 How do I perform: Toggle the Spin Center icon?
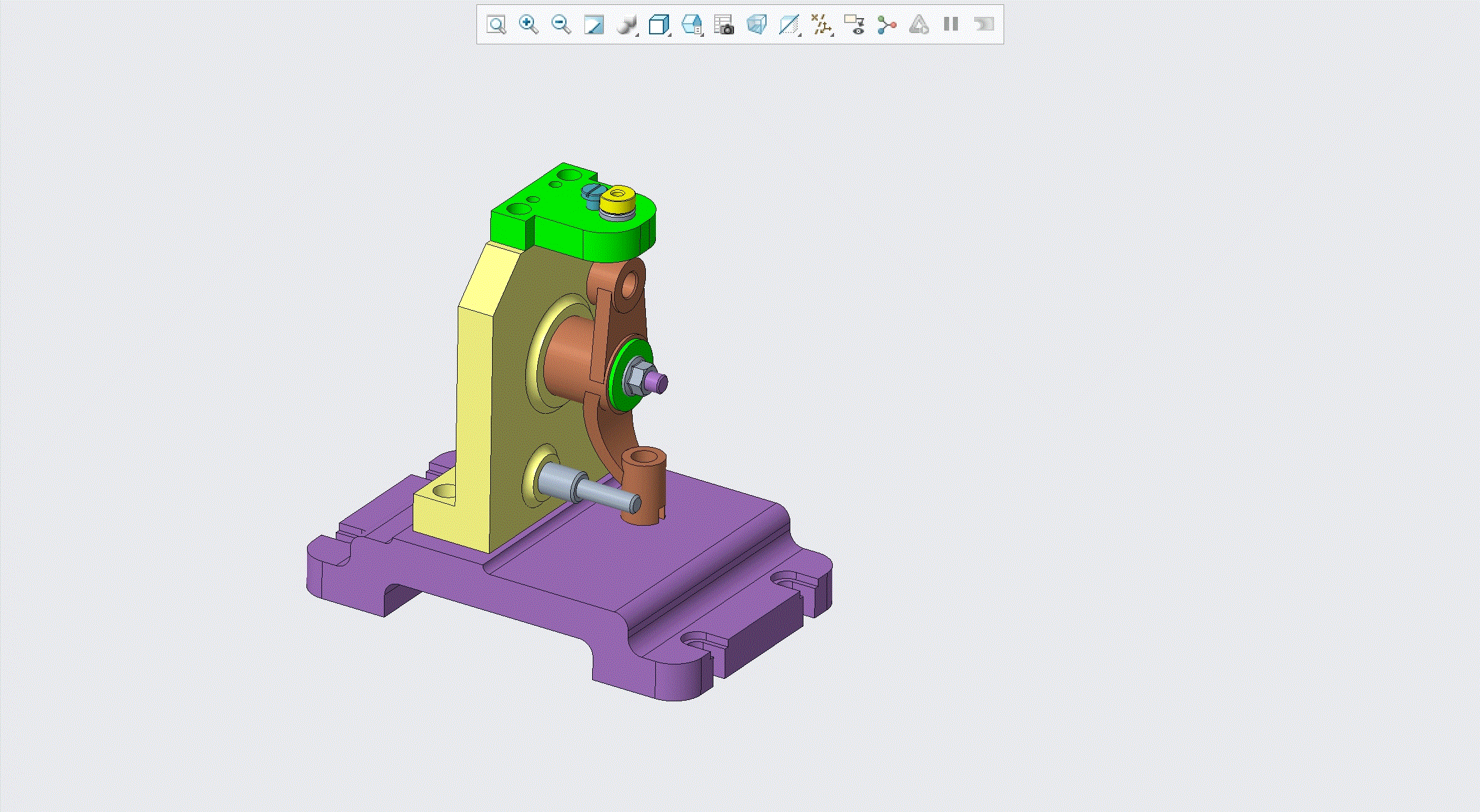tap(887, 25)
